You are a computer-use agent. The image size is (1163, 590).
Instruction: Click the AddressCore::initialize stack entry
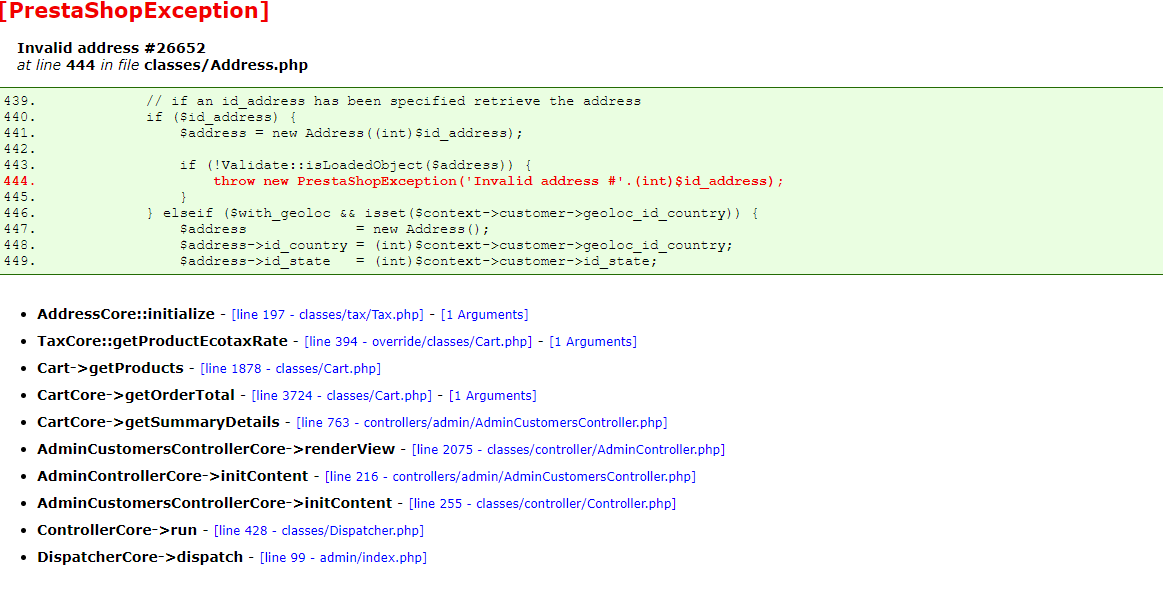(125, 314)
